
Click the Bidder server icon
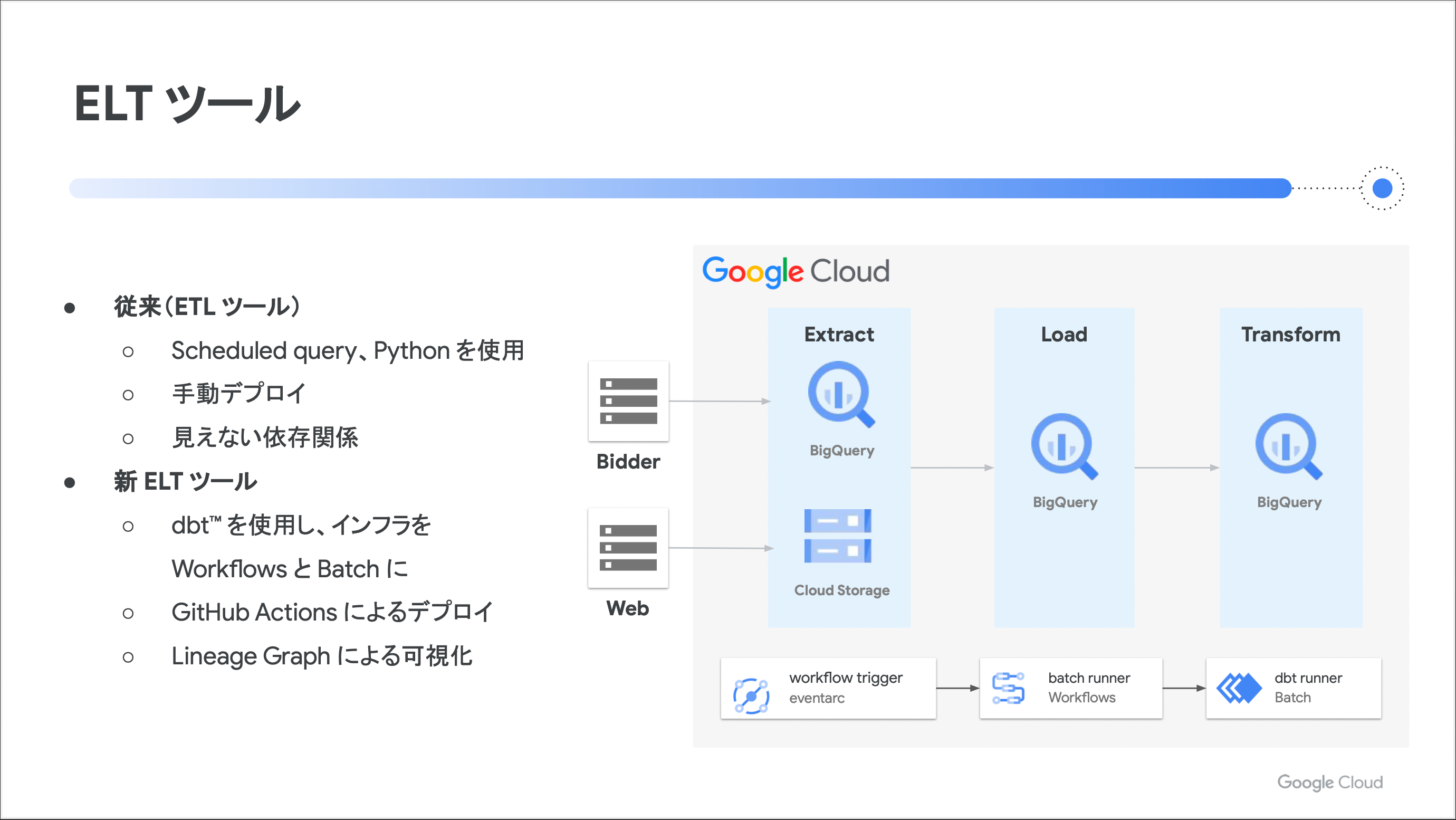coord(628,401)
